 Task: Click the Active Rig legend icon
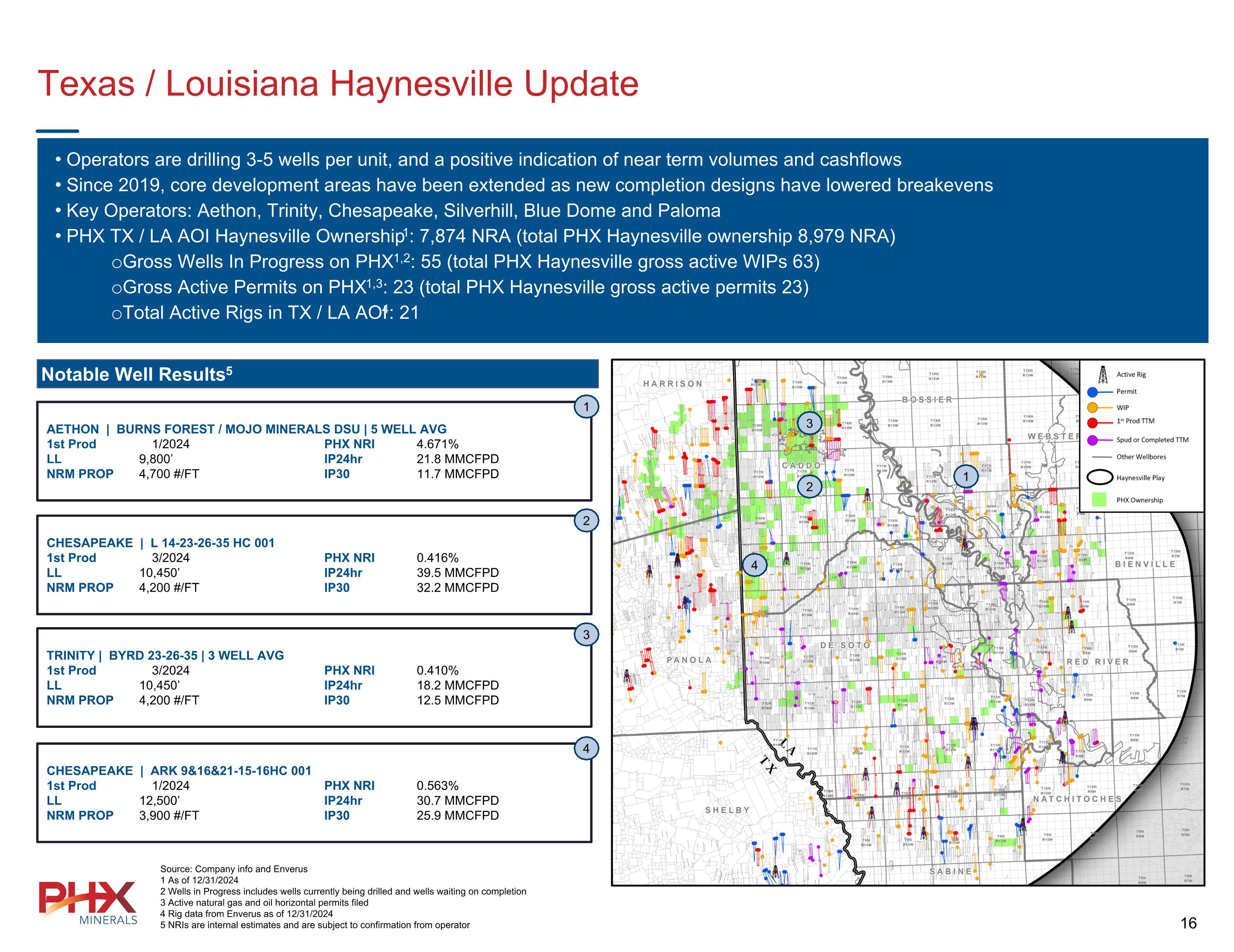tap(1102, 375)
